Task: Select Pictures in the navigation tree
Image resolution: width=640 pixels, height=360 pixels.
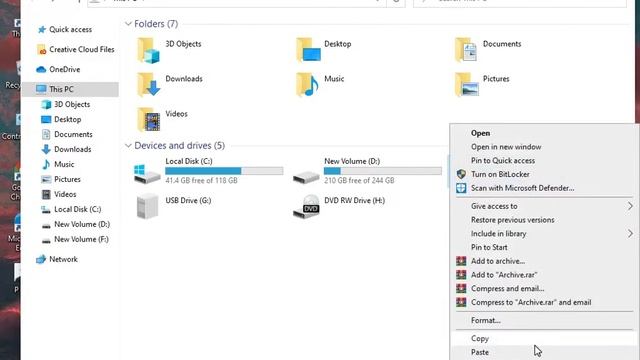Action: click(x=67, y=179)
